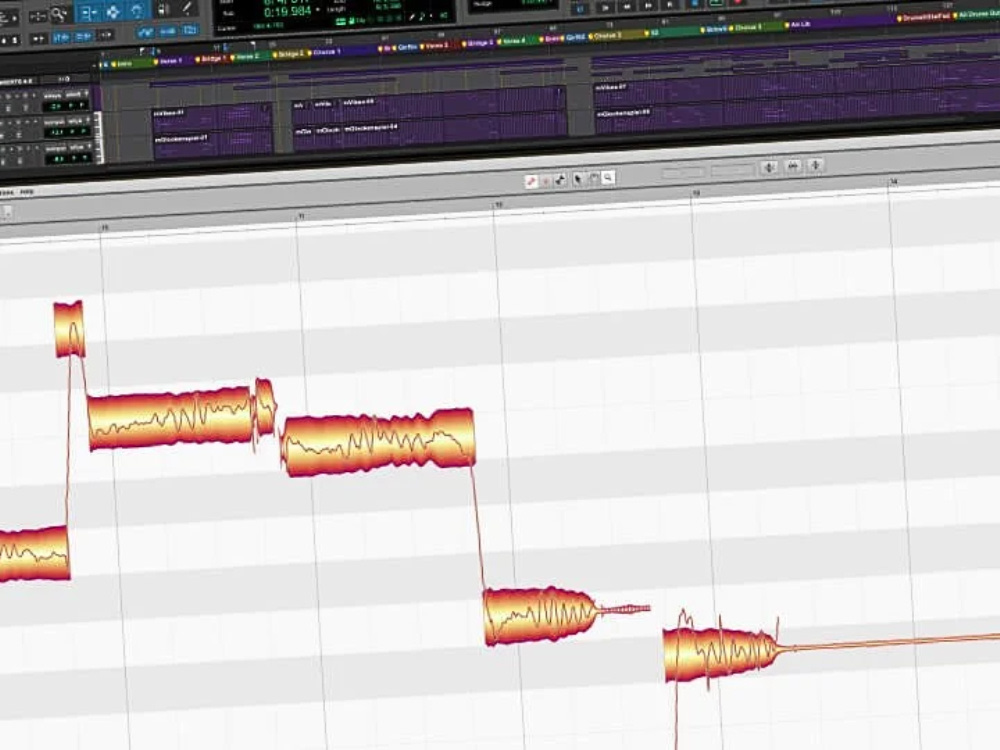Click bar 11 in Melodyne's time ruler
The width and height of the screenshot is (1000, 750).
(x=301, y=217)
